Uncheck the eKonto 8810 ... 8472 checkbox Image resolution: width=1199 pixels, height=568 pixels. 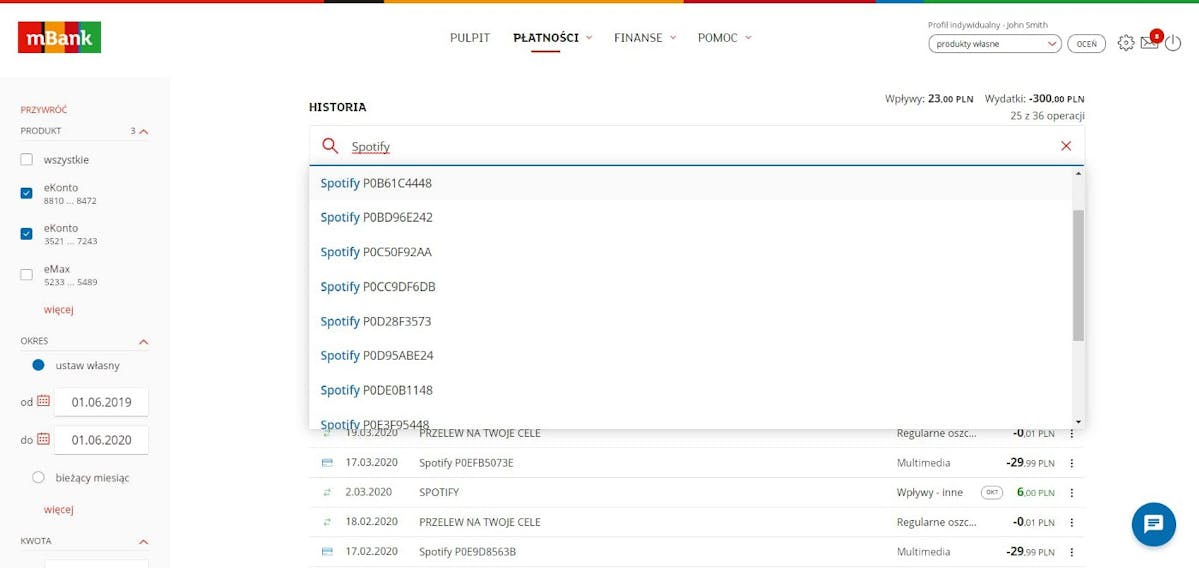[x=27, y=193]
